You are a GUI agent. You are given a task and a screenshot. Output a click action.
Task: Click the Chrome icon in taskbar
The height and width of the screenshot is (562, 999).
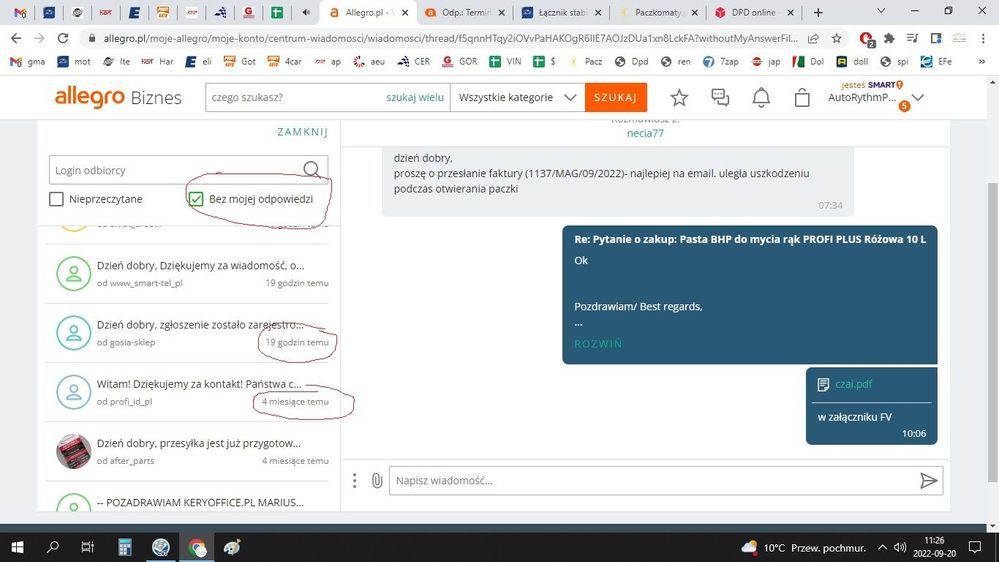197,547
